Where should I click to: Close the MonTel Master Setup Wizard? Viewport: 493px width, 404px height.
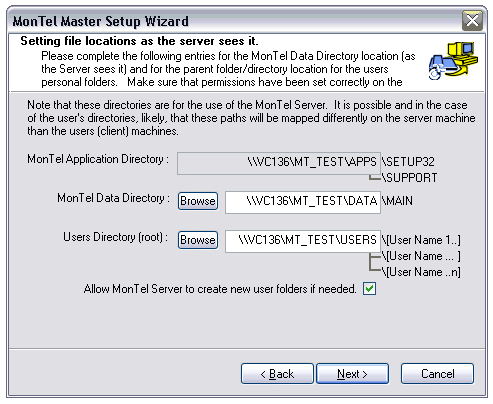pyautogui.click(x=472, y=21)
